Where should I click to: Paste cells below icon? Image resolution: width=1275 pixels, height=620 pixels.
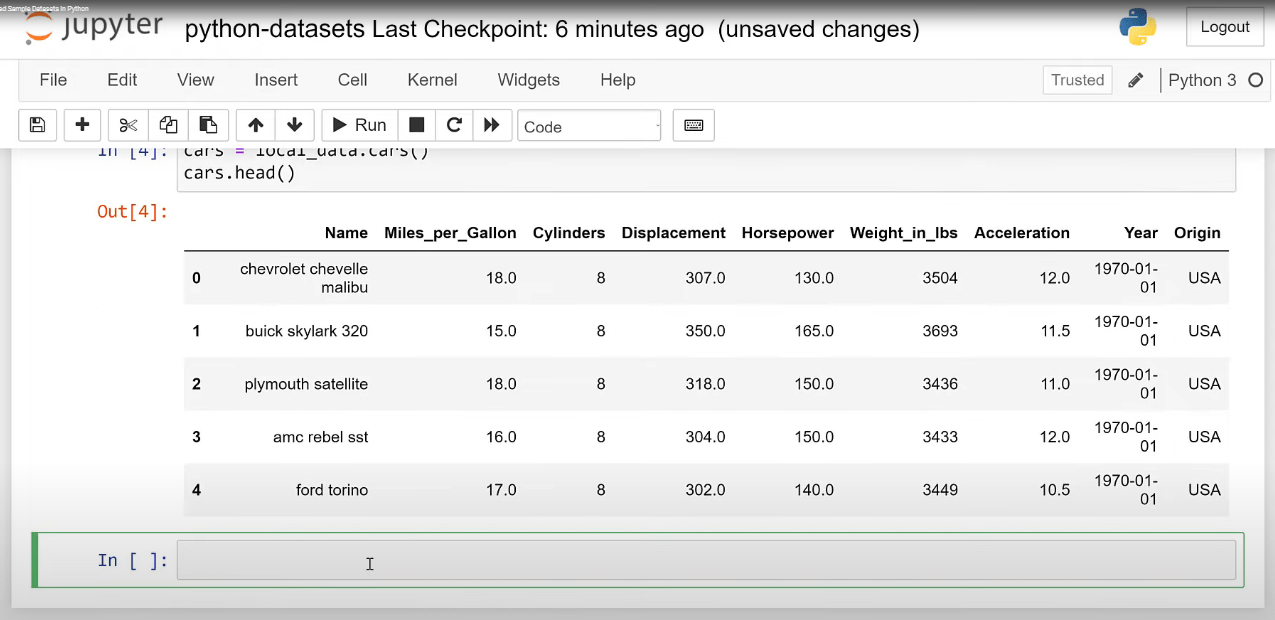(x=208, y=125)
